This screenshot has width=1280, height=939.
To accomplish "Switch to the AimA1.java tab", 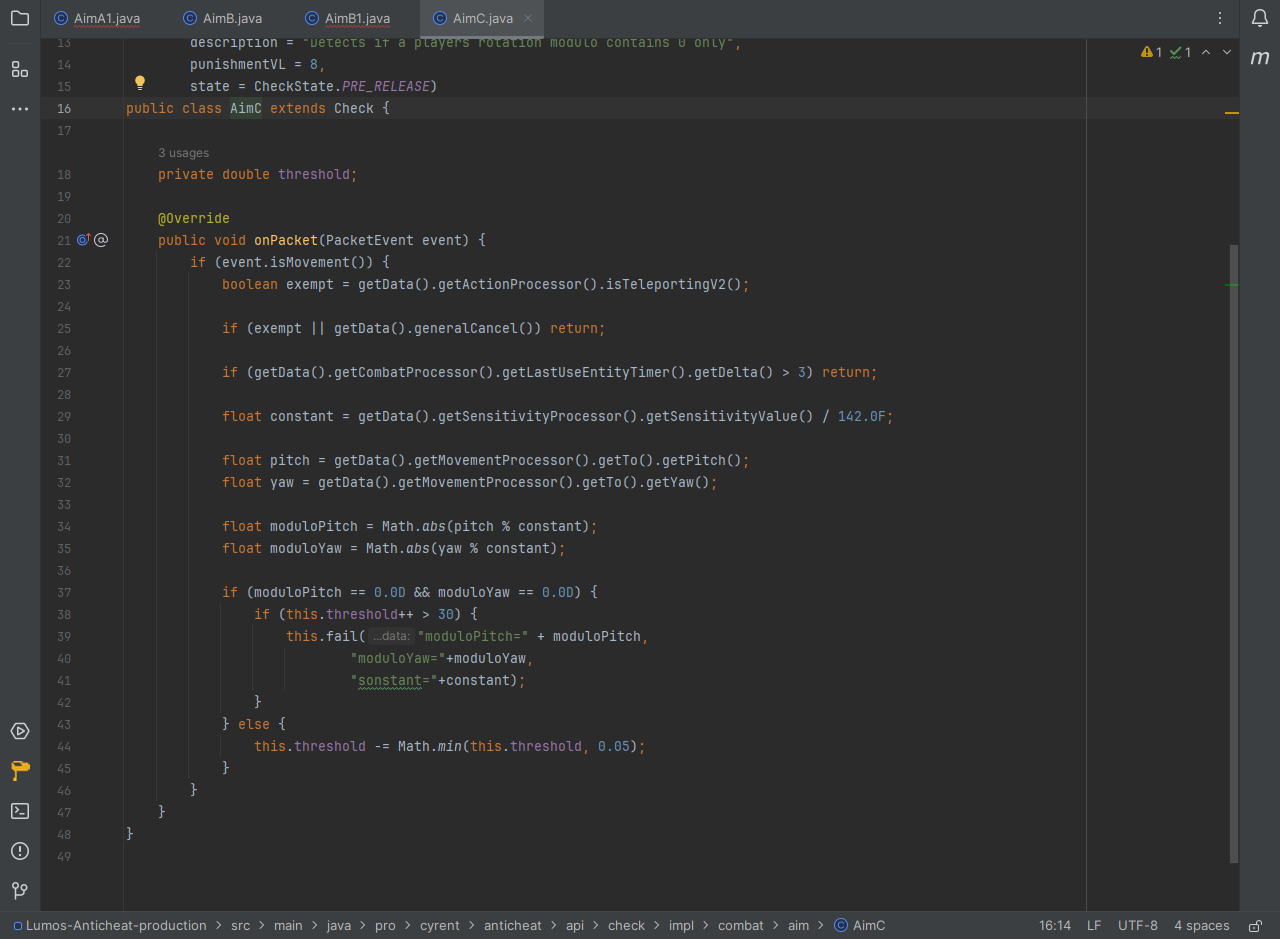I will pyautogui.click(x=97, y=18).
